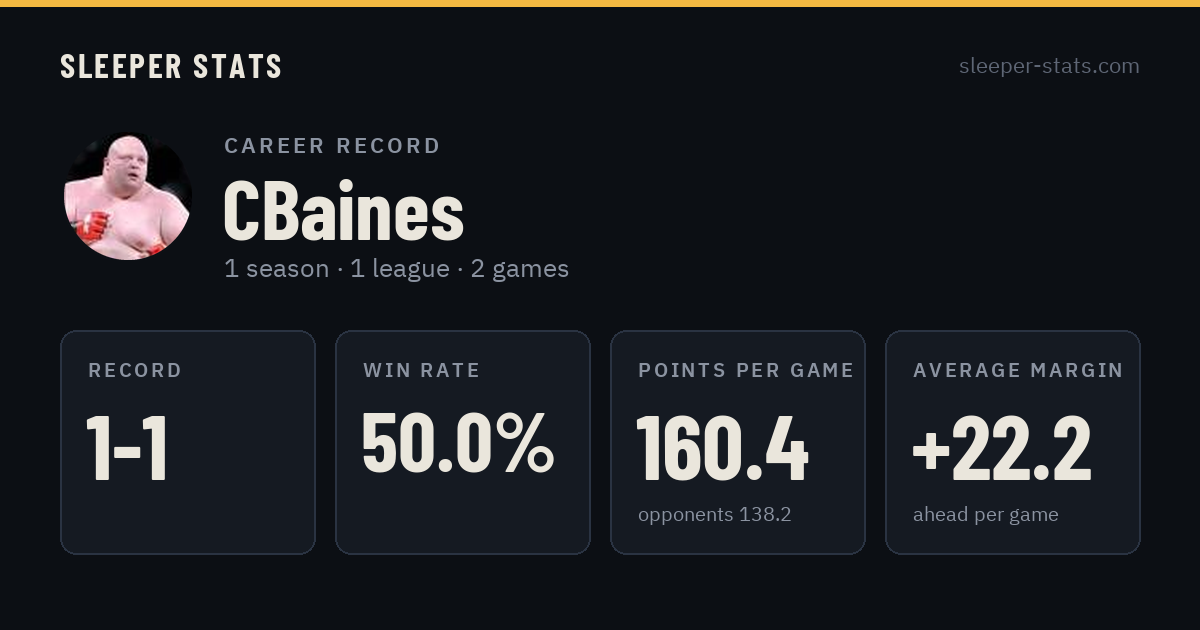Open the POINTS PER GAME card
The width and height of the screenshot is (1200, 630).
point(738,442)
